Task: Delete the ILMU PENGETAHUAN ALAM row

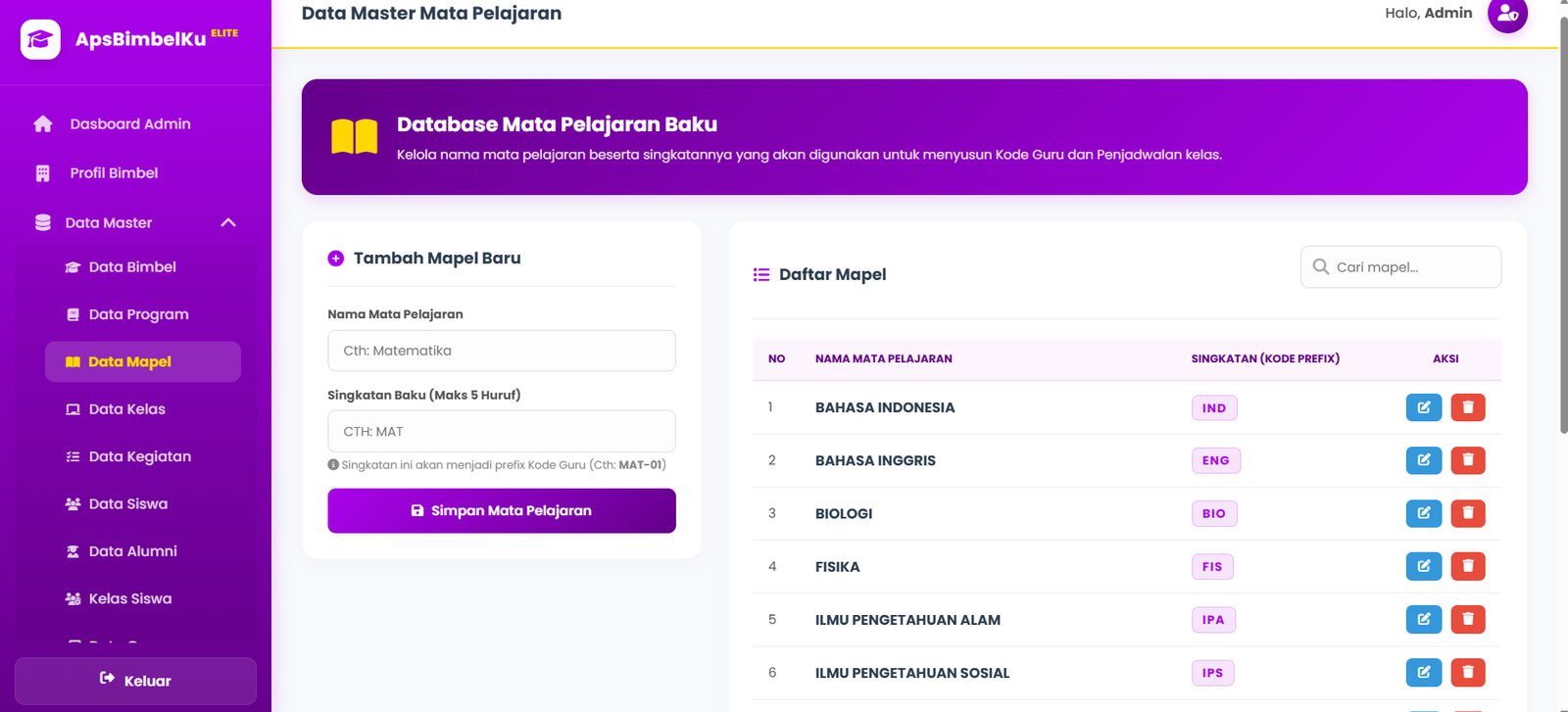Action: (x=1468, y=619)
